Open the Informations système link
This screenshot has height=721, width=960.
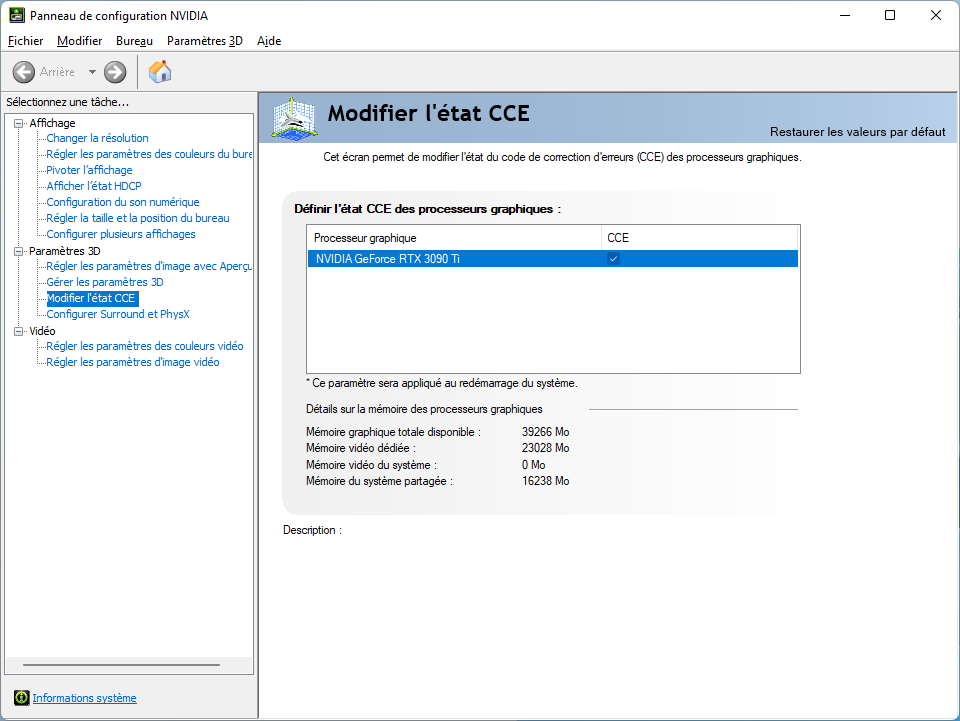[84, 698]
